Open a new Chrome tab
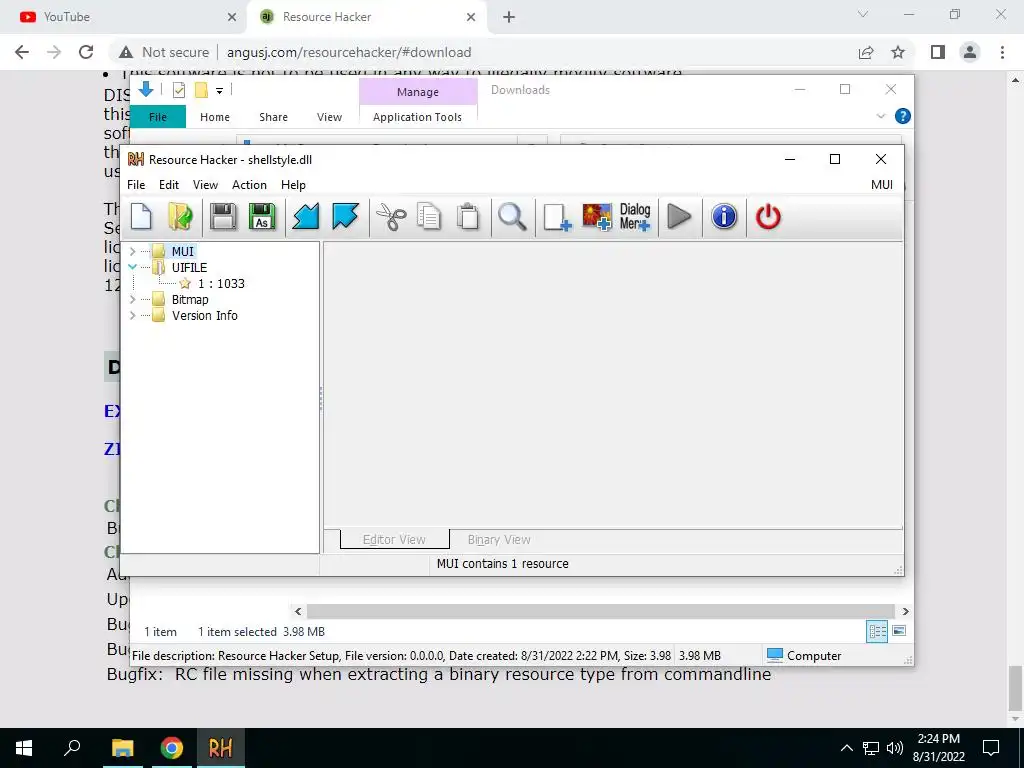This screenshot has width=1024, height=768. coord(509,17)
